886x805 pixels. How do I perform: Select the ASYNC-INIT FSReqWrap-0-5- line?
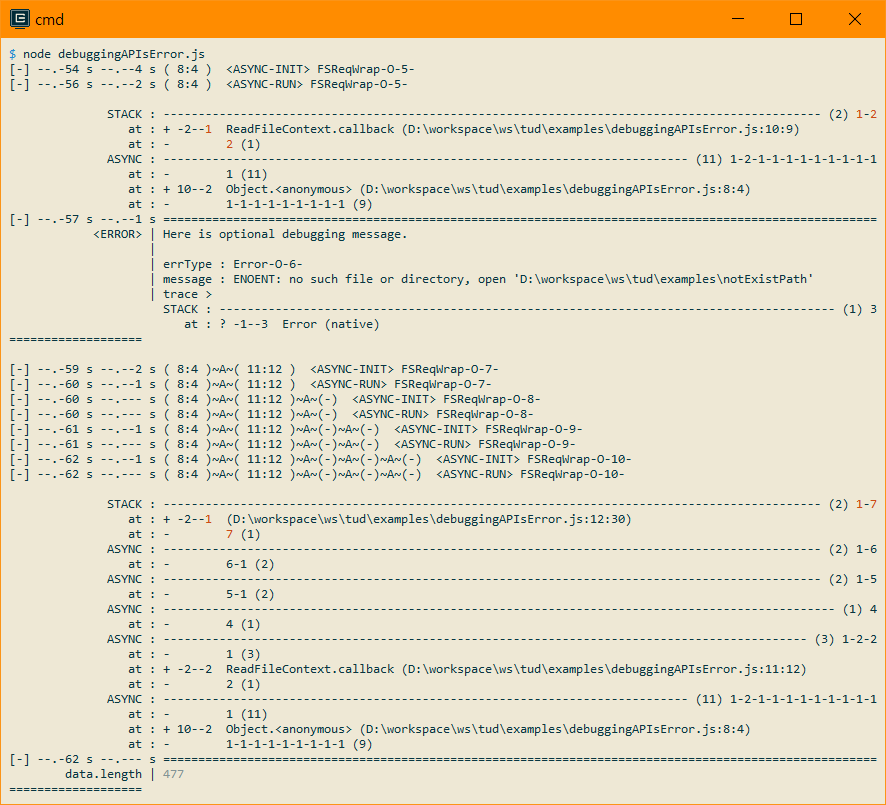[x=212, y=69]
